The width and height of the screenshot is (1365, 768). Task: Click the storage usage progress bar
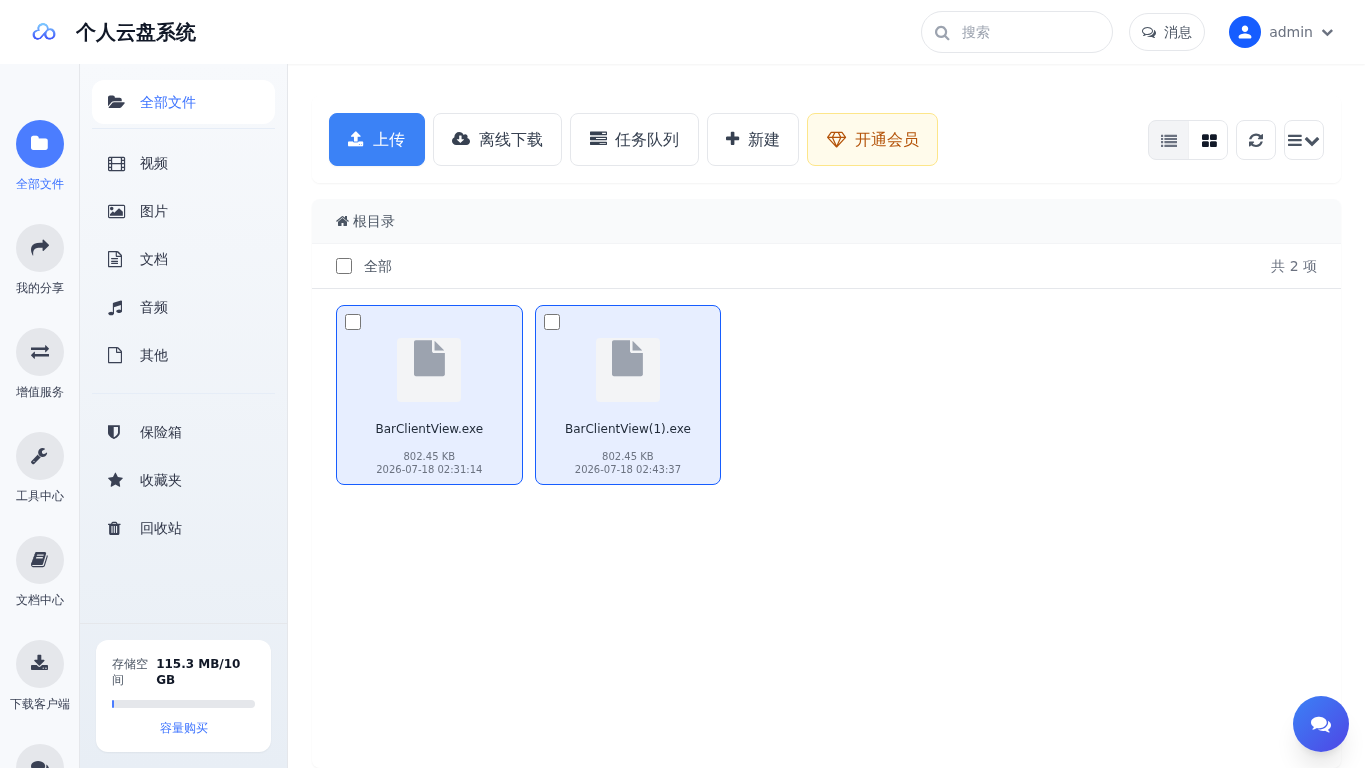pos(183,704)
